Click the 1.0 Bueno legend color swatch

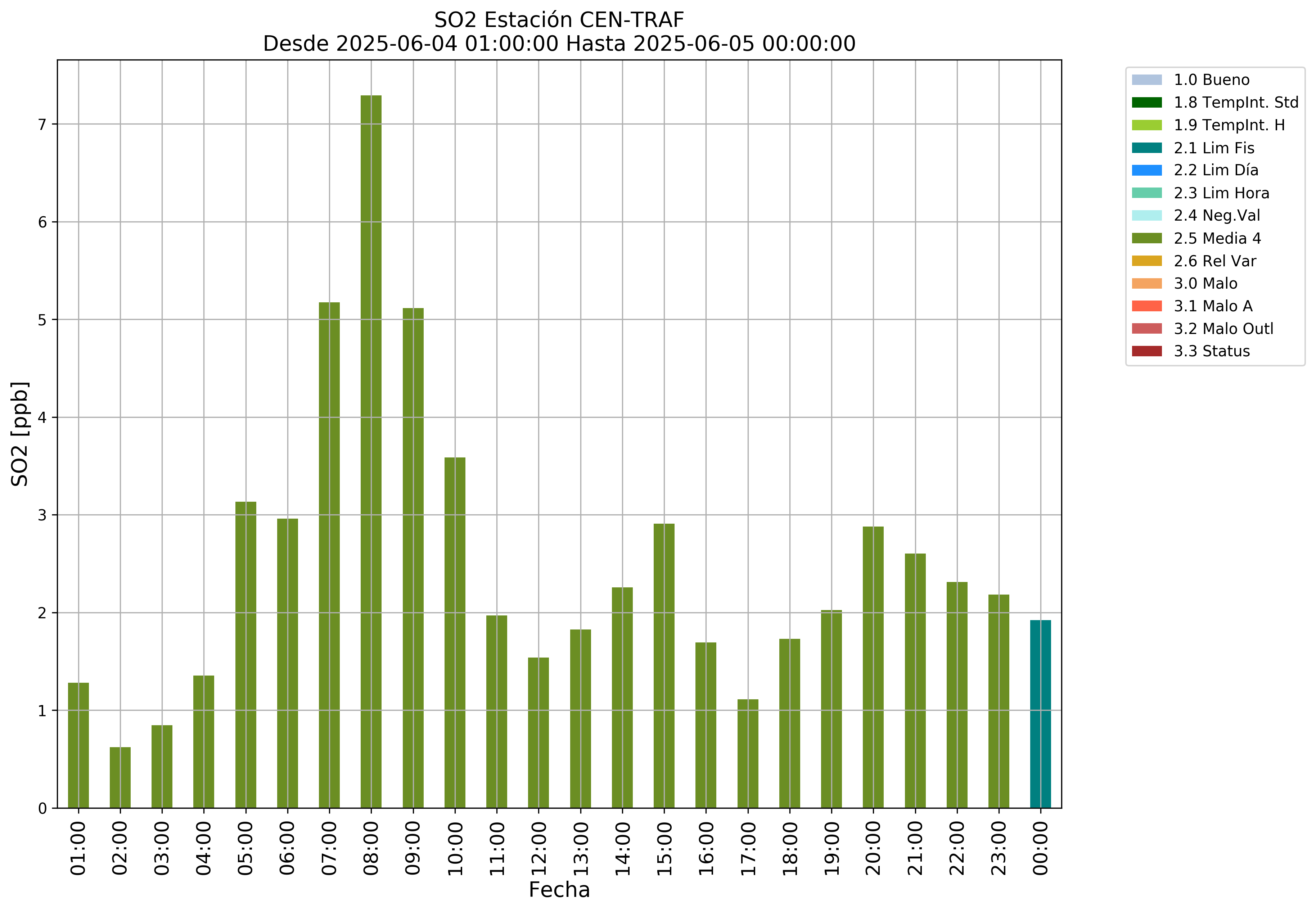click(1146, 80)
